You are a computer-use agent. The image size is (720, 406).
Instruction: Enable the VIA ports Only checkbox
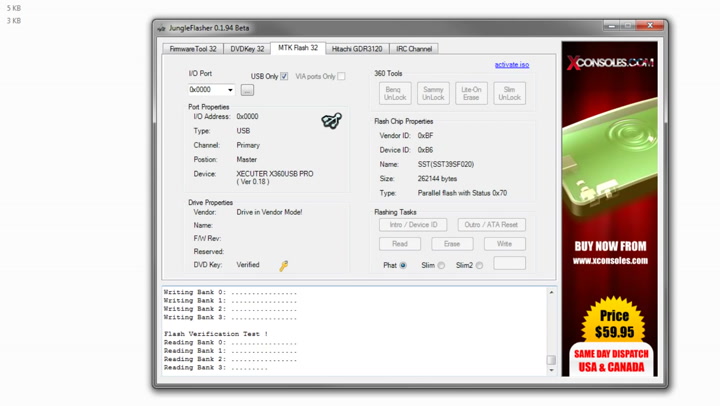click(341, 76)
